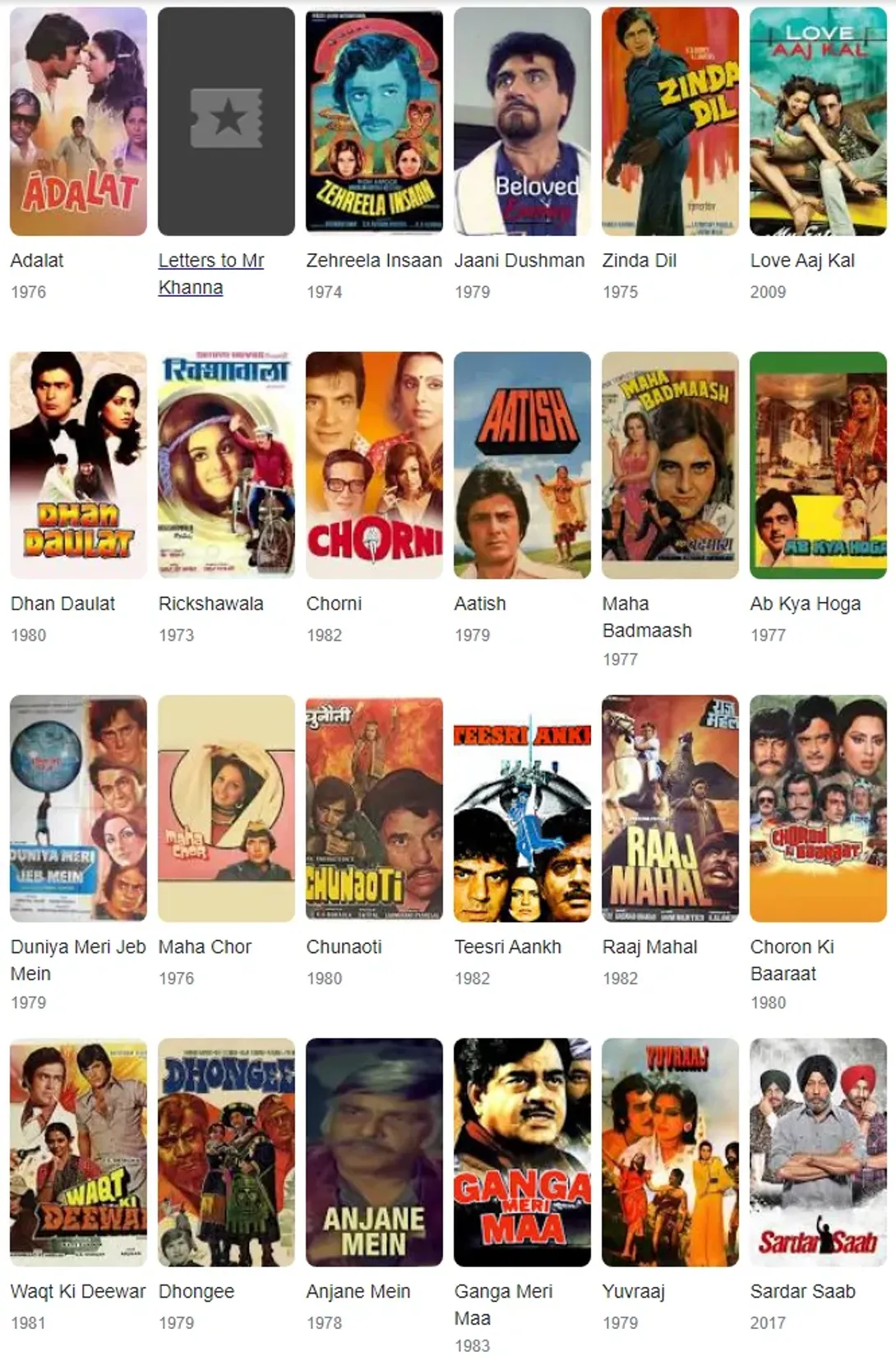Click the Ganga Meri Maa poster

[x=522, y=1152]
